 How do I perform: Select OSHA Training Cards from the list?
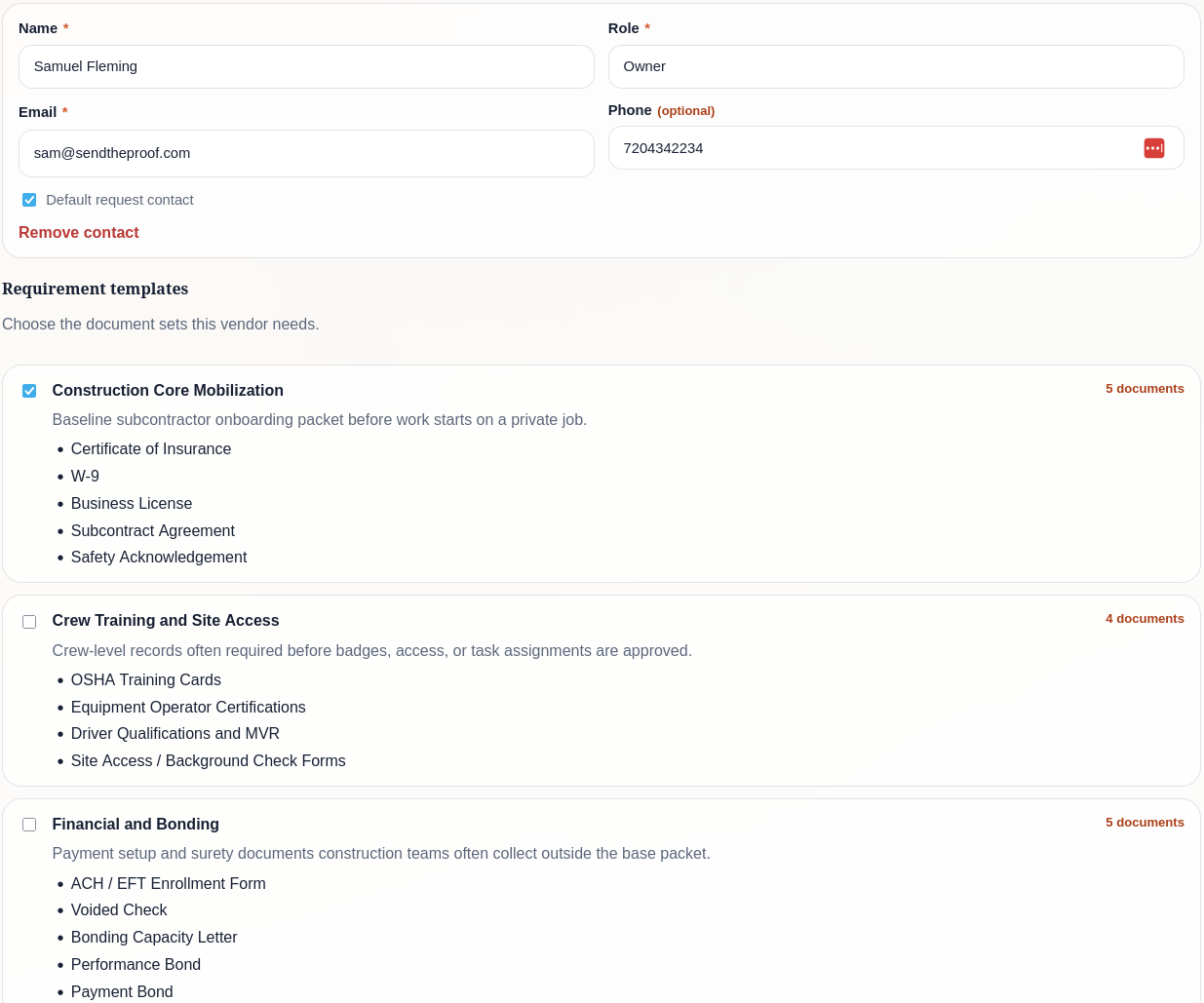coord(146,679)
